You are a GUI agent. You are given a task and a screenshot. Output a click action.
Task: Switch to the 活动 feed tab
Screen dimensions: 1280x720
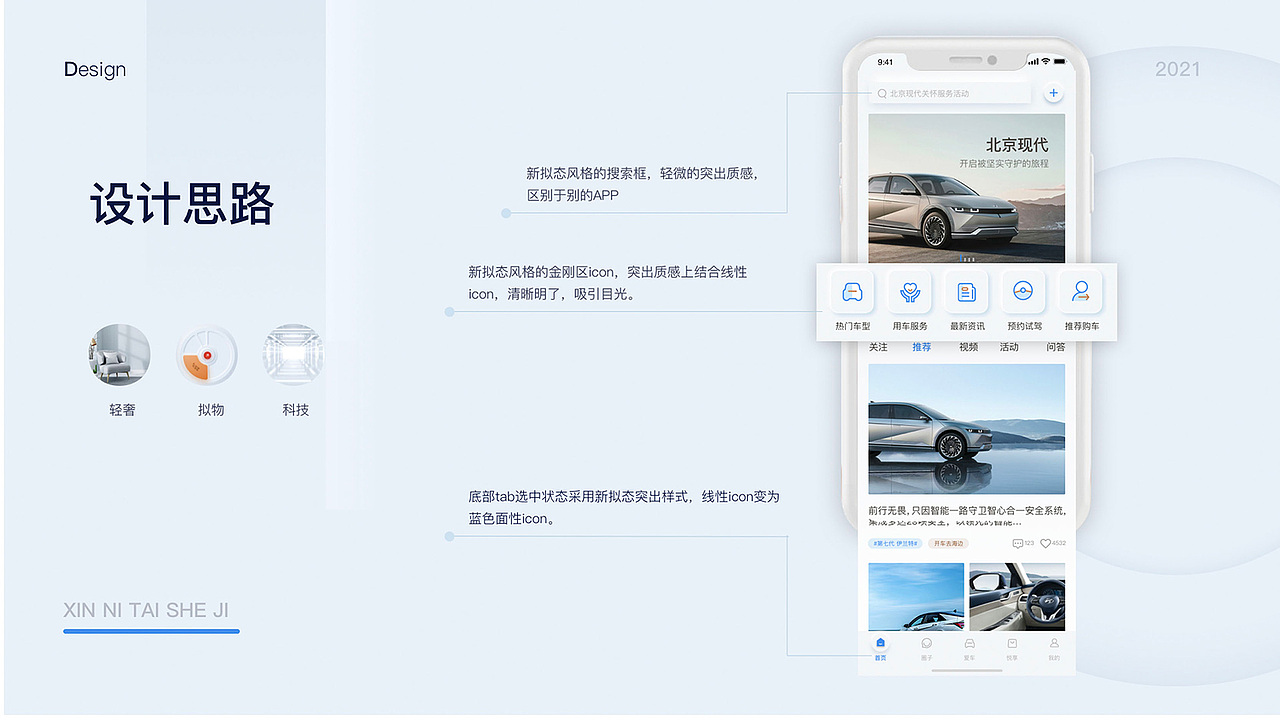tap(1009, 347)
